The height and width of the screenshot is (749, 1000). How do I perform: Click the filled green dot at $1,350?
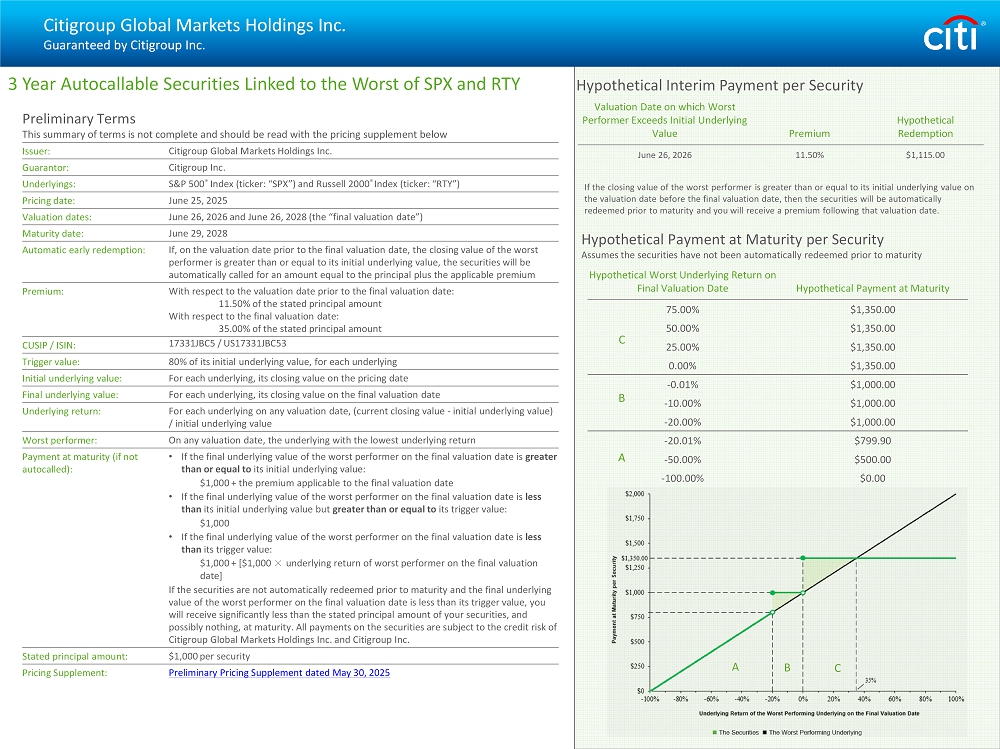803,558
